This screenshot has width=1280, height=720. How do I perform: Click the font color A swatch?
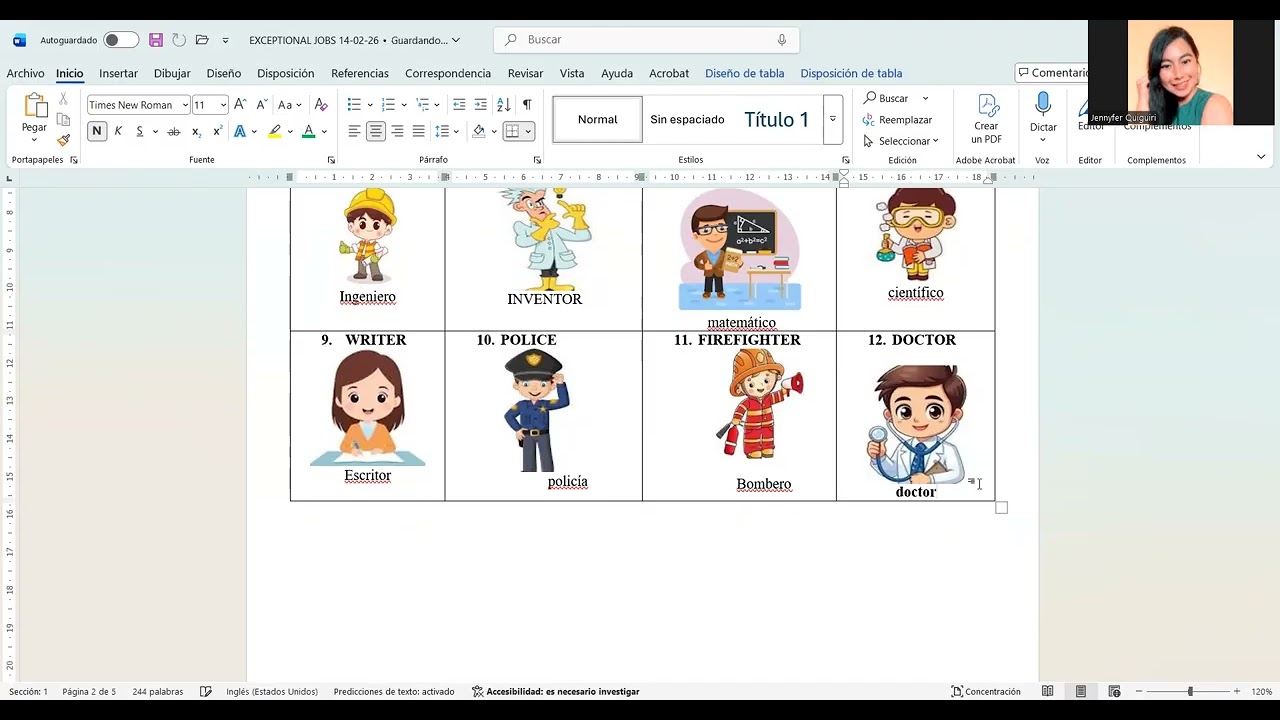tap(308, 131)
